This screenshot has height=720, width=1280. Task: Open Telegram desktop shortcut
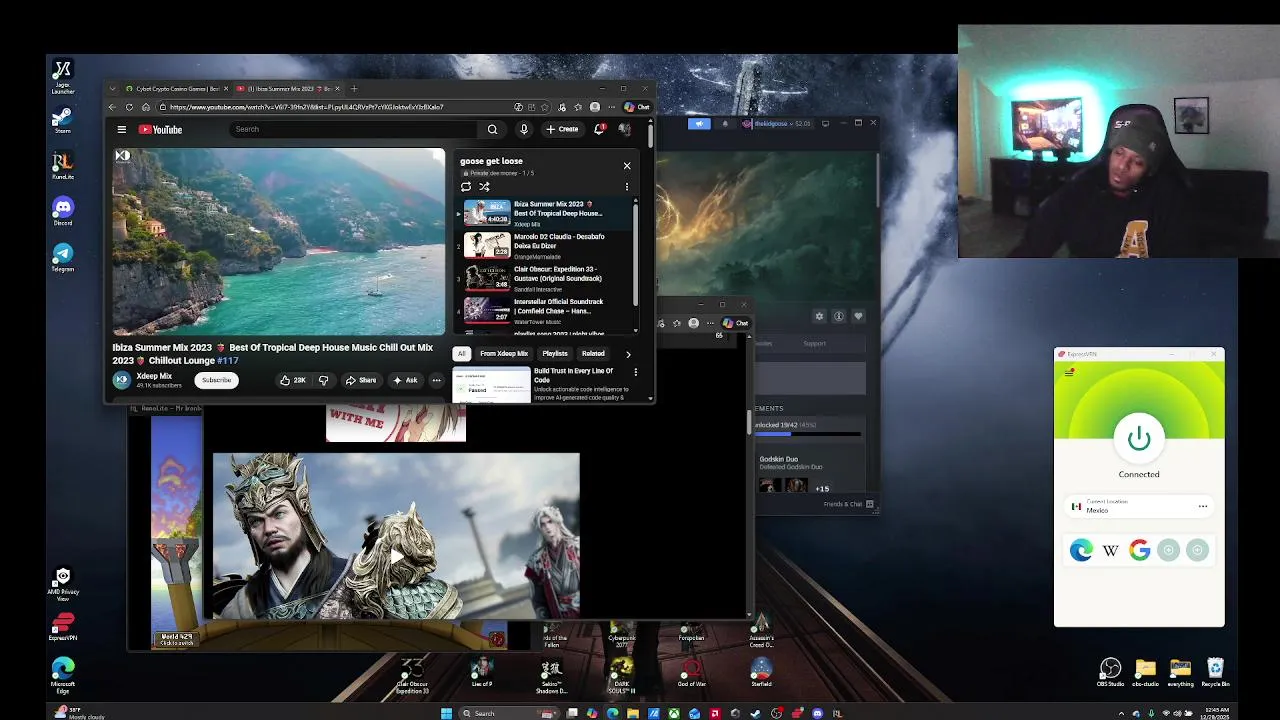[63, 257]
